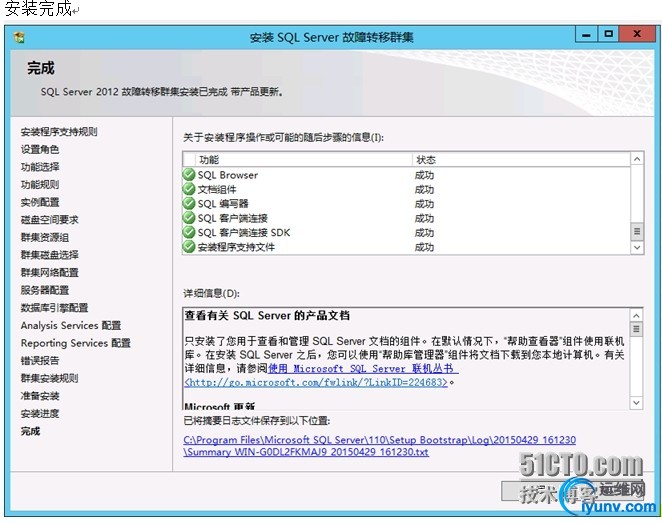Select the 错误报告 step

pos(40,360)
